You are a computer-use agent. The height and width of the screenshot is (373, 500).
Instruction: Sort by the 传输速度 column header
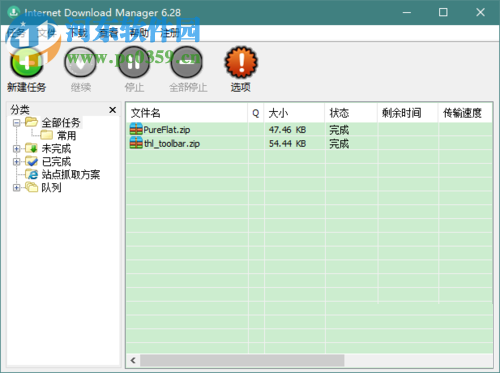coord(465,113)
